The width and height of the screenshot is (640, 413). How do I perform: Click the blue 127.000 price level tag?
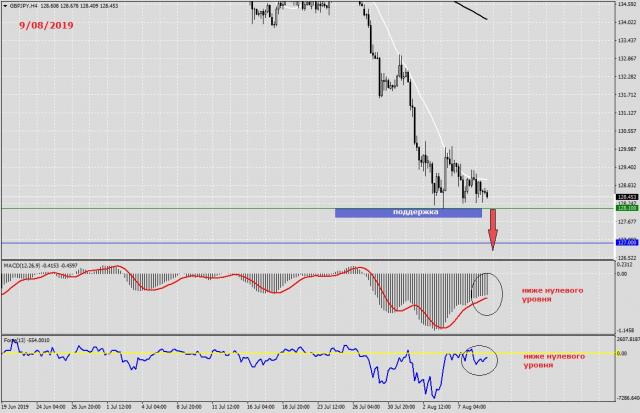627,243
